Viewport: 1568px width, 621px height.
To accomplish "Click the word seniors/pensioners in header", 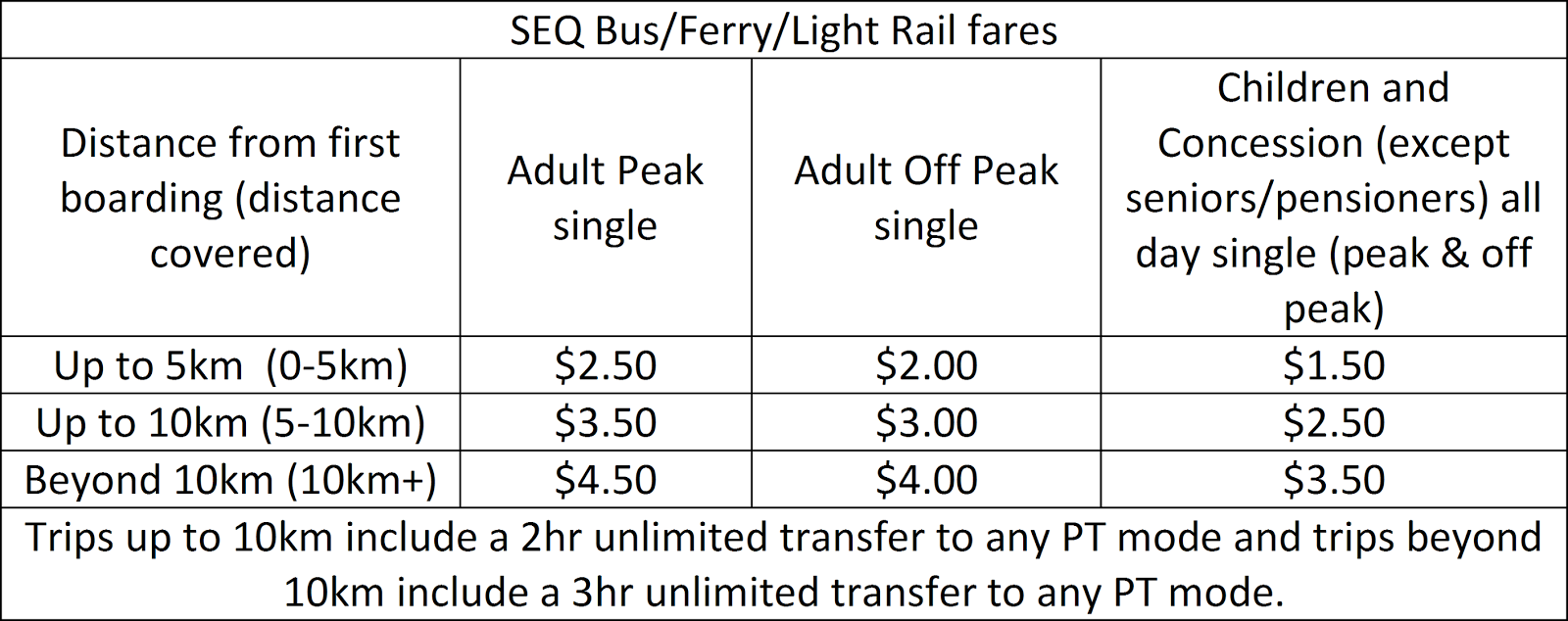I will [1307, 198].
